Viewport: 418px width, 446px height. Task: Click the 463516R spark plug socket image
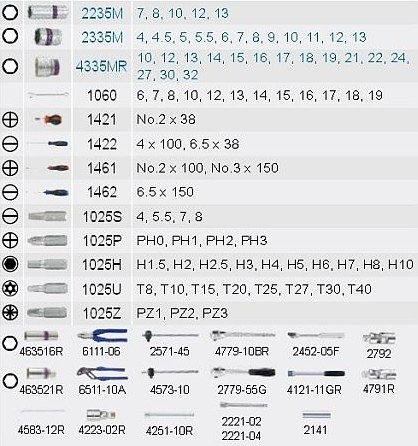point(41,336)
